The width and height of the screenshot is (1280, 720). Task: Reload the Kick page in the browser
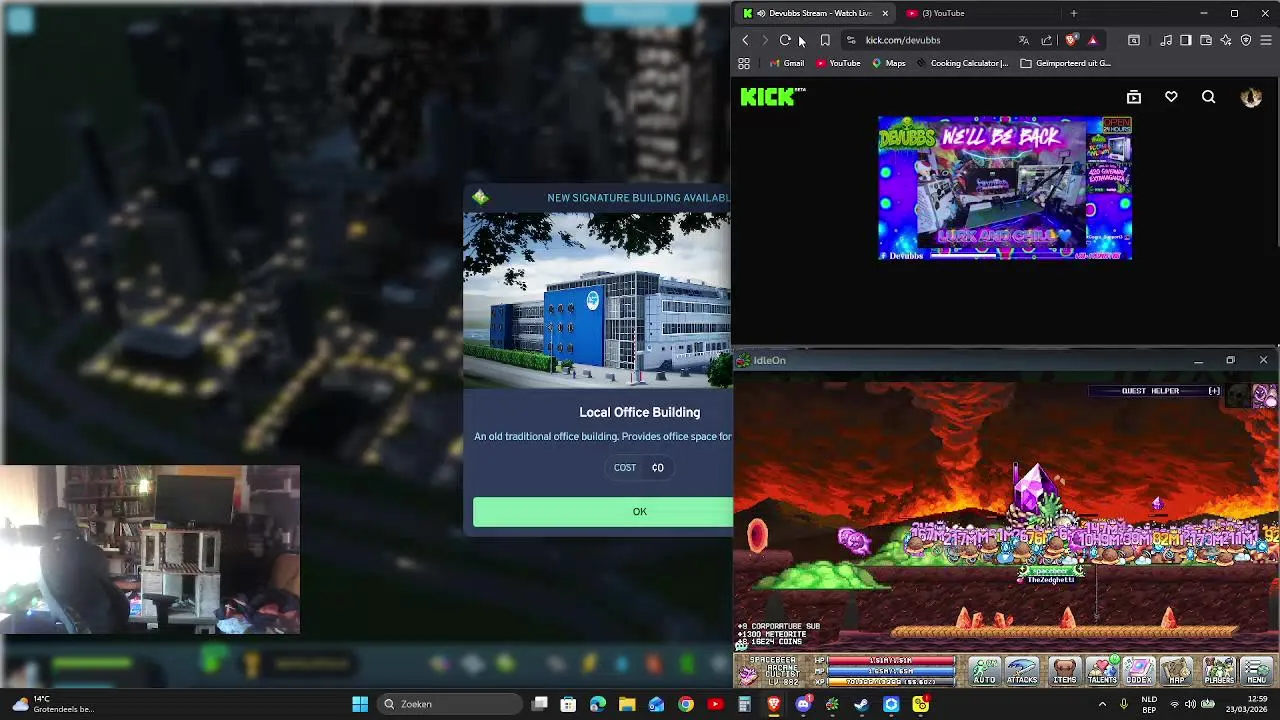coord(785,40)
